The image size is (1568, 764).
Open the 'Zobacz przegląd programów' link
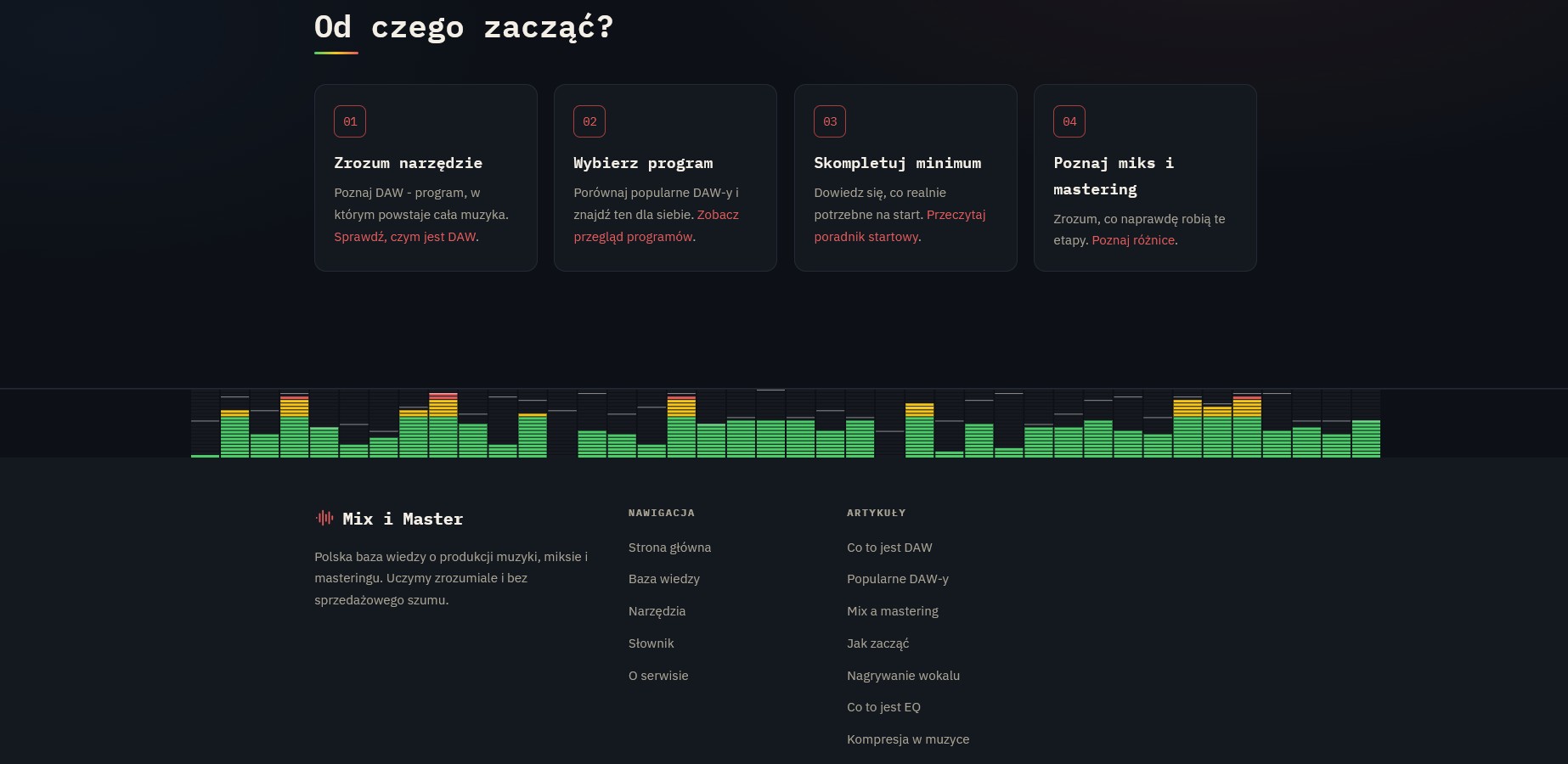(x=656, y=226)
